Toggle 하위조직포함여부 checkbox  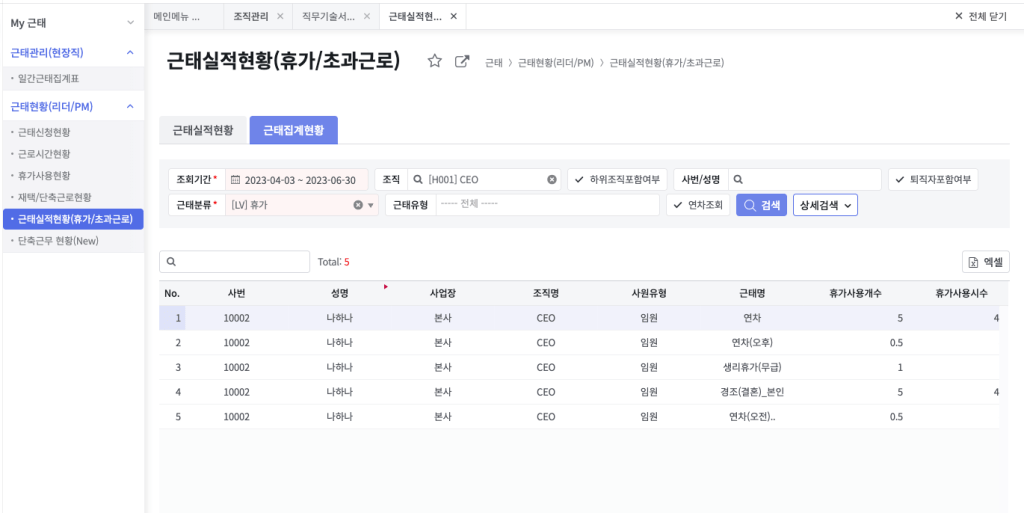pyautogui.click(x=616, y=179)
